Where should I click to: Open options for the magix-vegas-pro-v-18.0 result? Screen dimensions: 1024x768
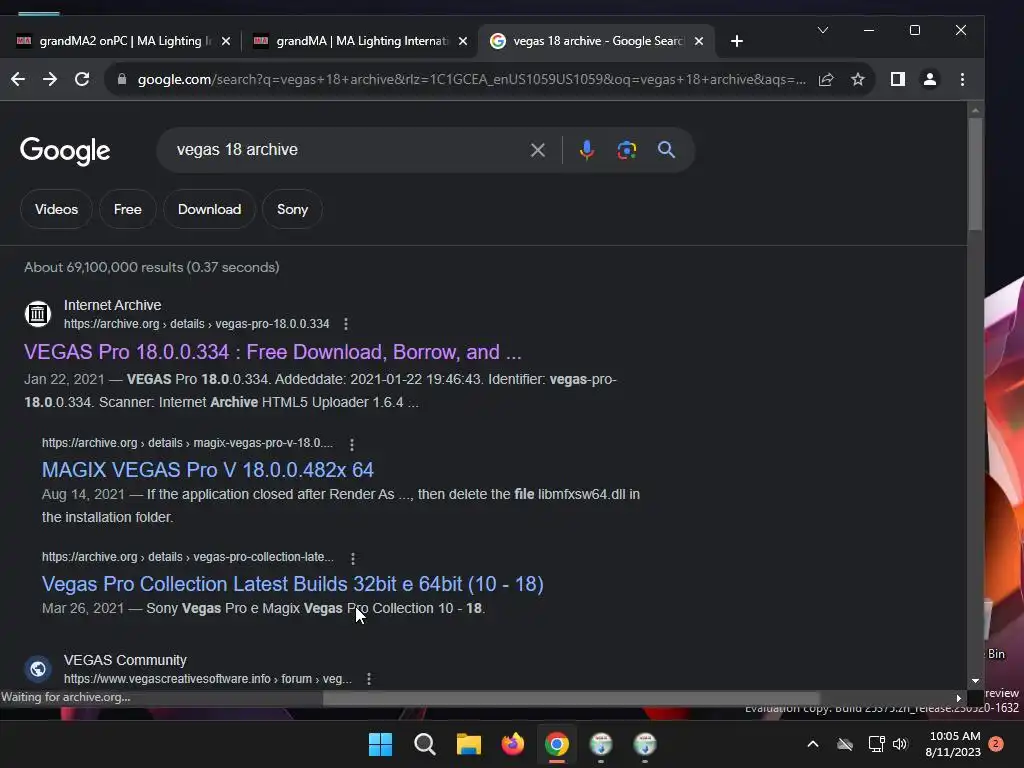351,445
